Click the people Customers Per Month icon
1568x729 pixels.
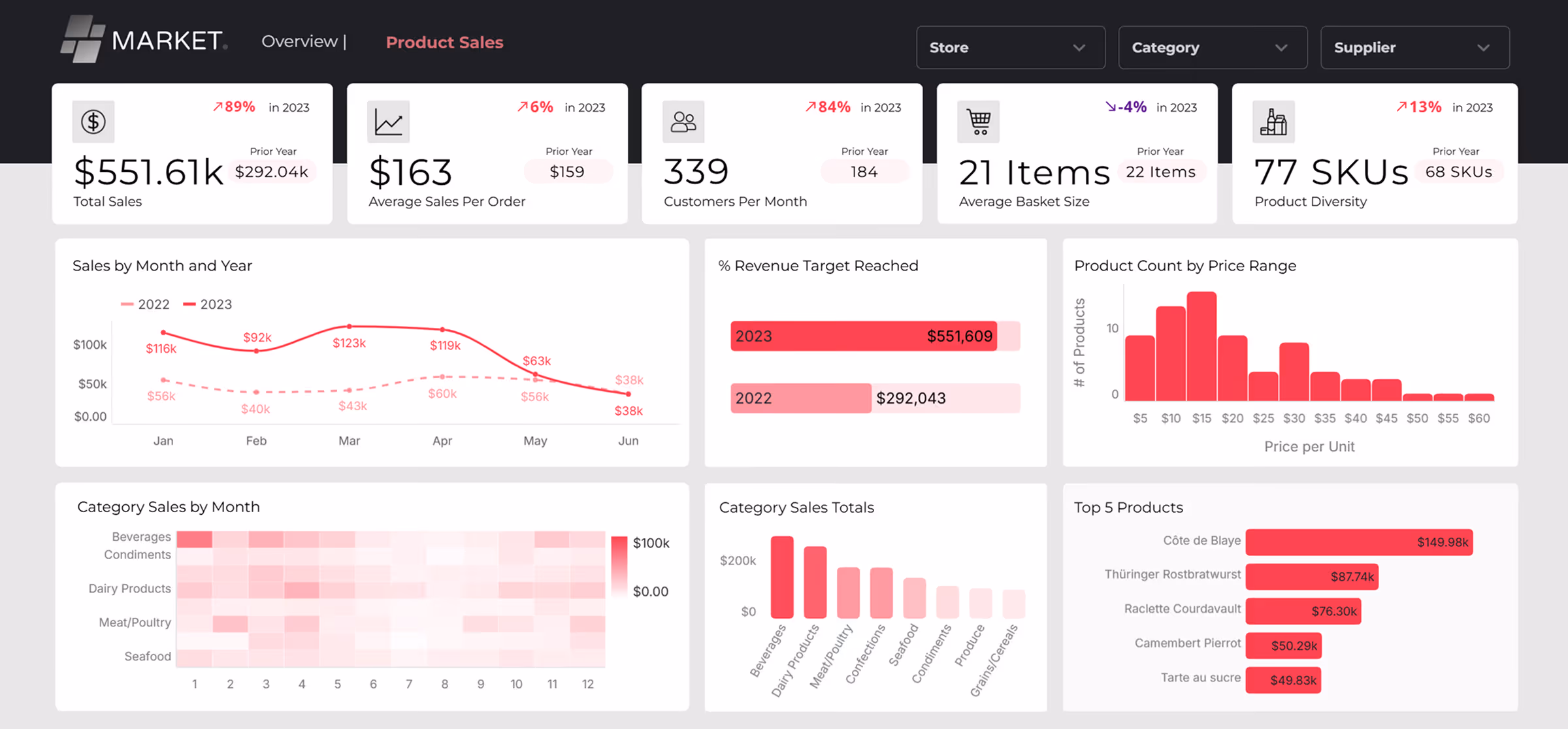tap(683, 121)
